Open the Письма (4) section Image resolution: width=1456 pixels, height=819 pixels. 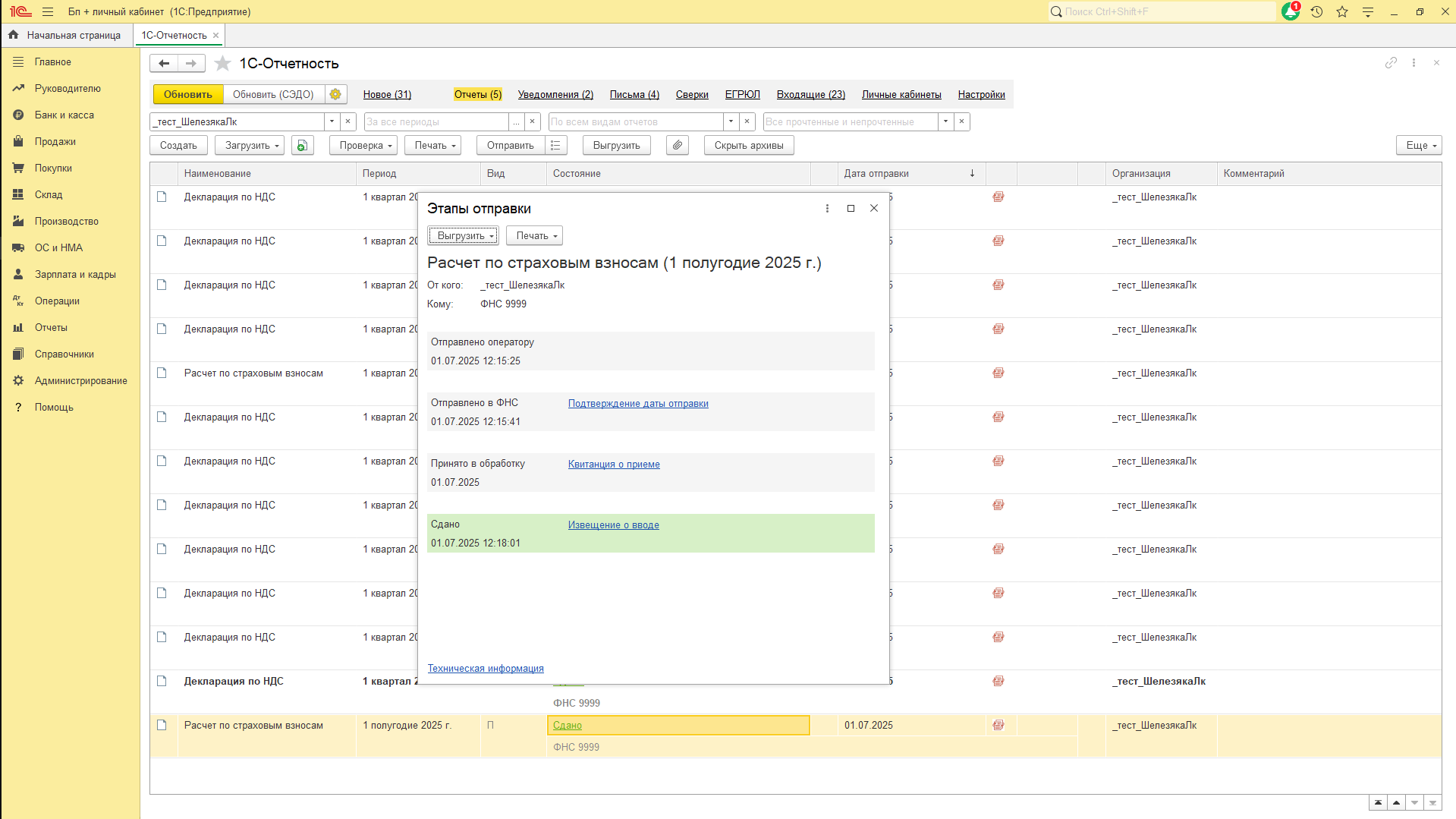tap(634, 95)
